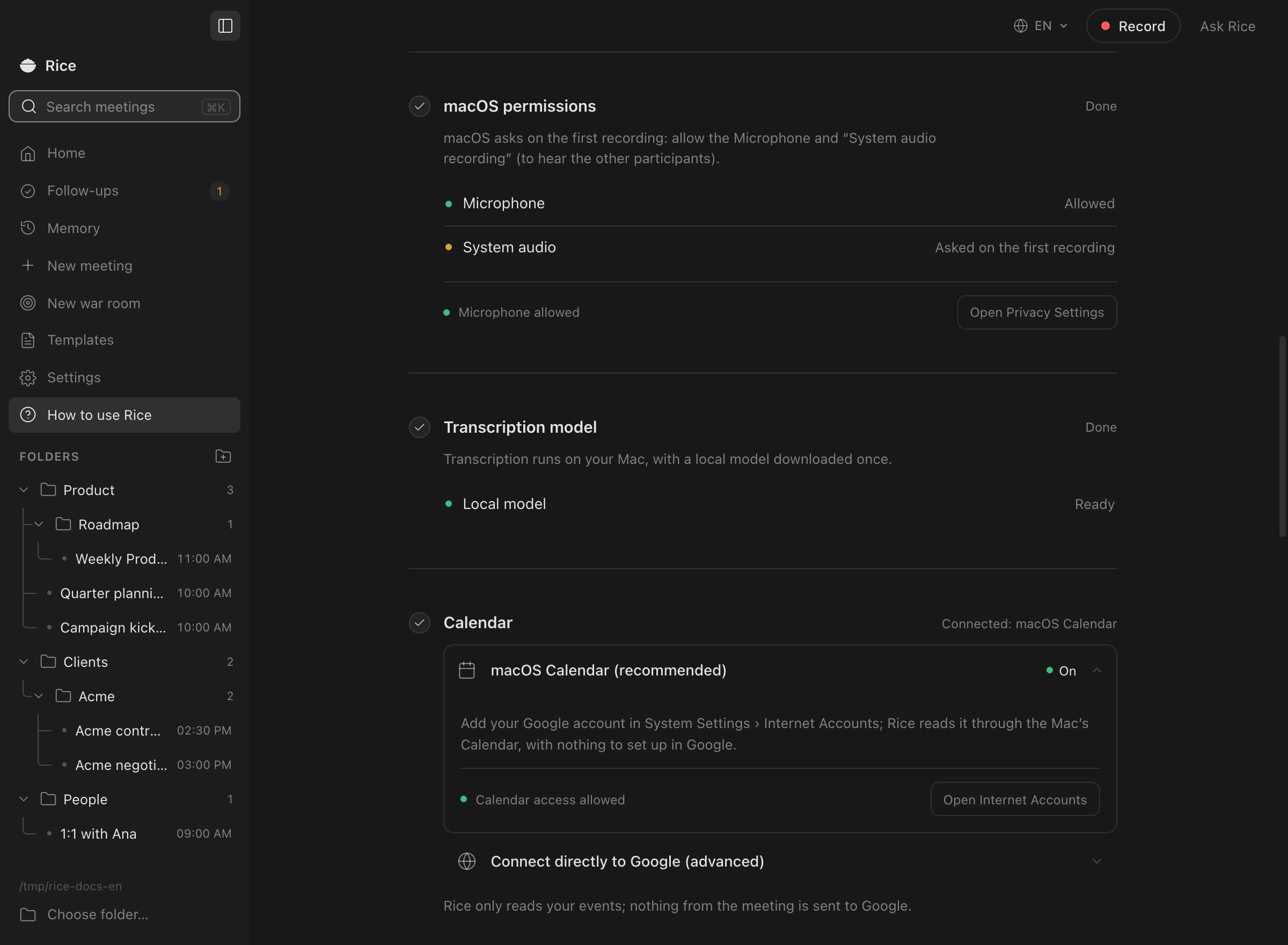Image resolution: width=1288 pixels, height=945 pixels.
Task: Click the new folder icon beside FOLDERS
Action: [223, 456]
